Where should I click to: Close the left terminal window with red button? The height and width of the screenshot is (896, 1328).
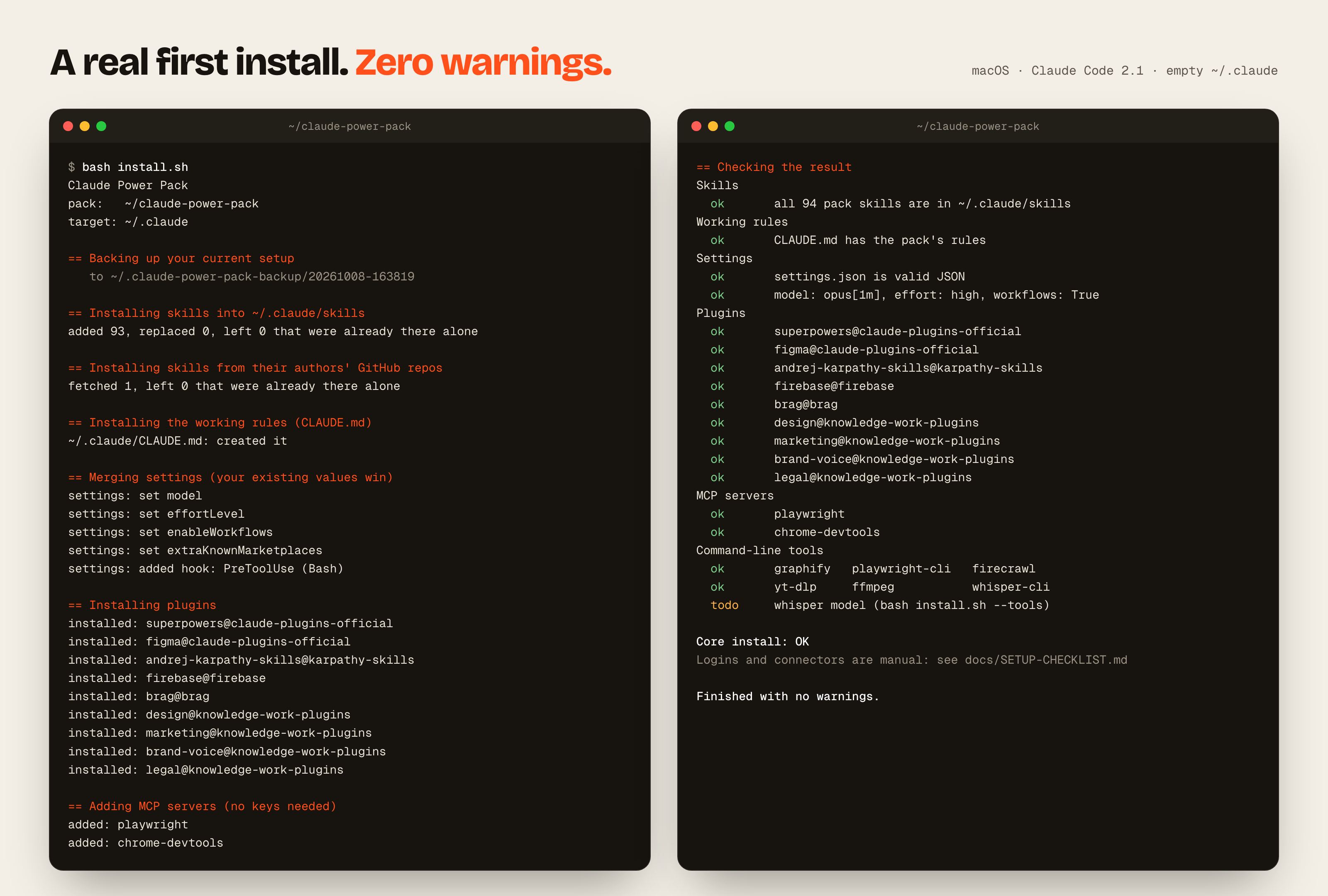click(x=68, y=126)
